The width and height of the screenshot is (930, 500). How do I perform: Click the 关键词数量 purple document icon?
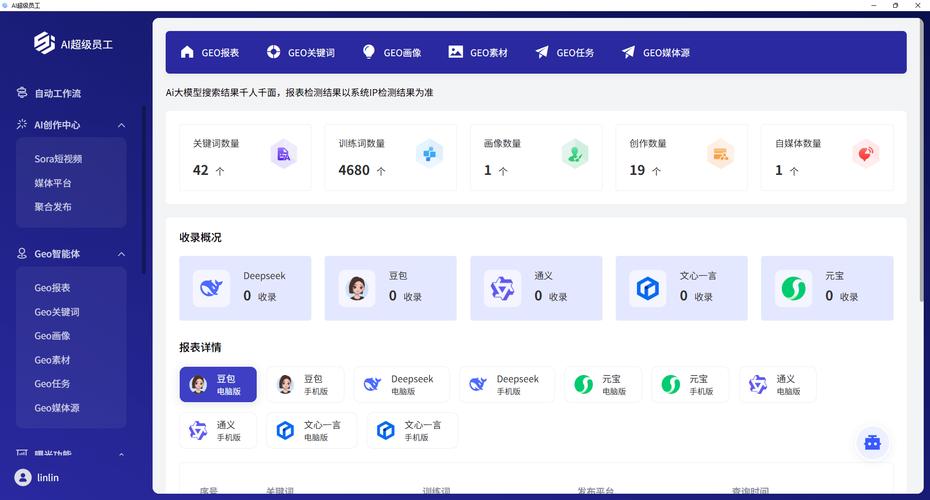pyautogui.click(x=284, y=154)
